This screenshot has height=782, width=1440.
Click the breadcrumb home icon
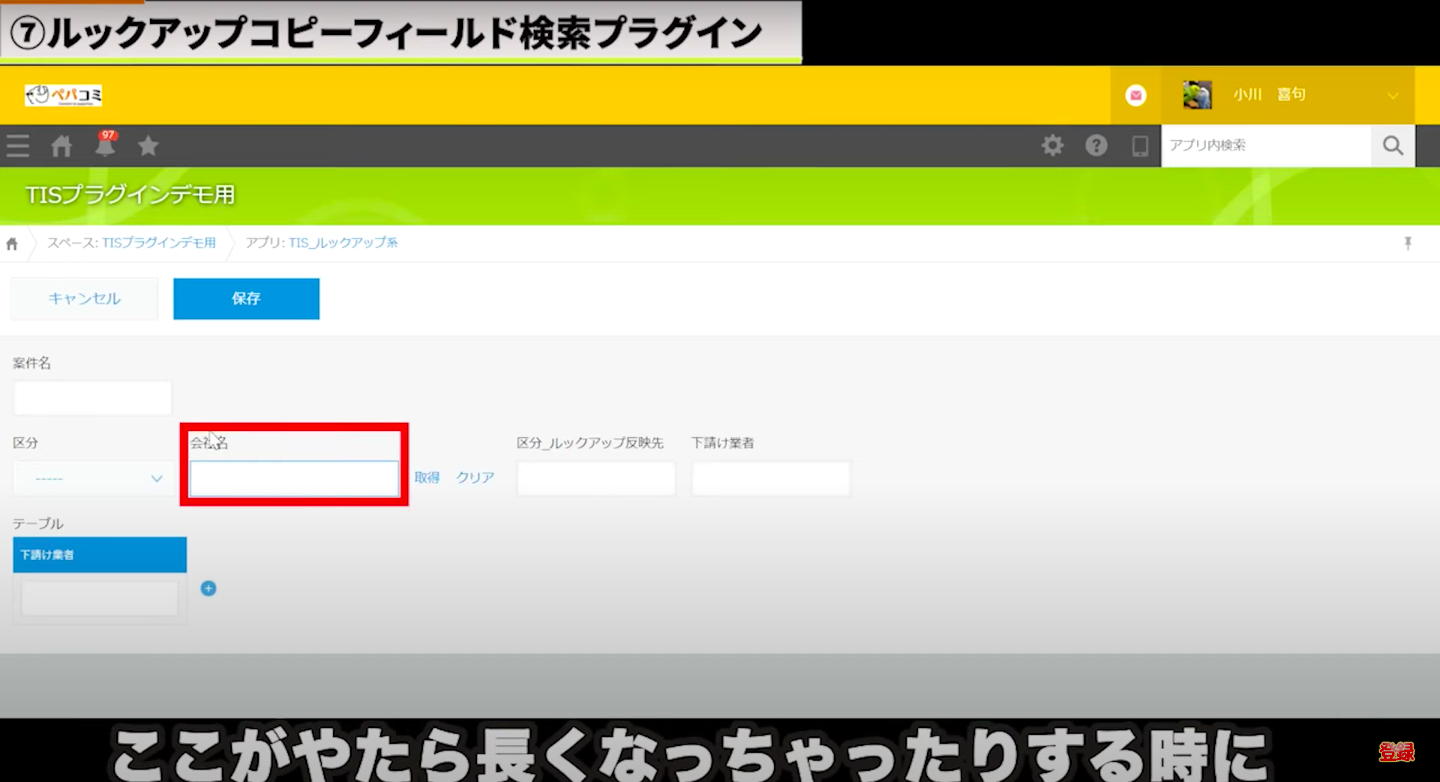pyautogui.click(x=12, y=244)
